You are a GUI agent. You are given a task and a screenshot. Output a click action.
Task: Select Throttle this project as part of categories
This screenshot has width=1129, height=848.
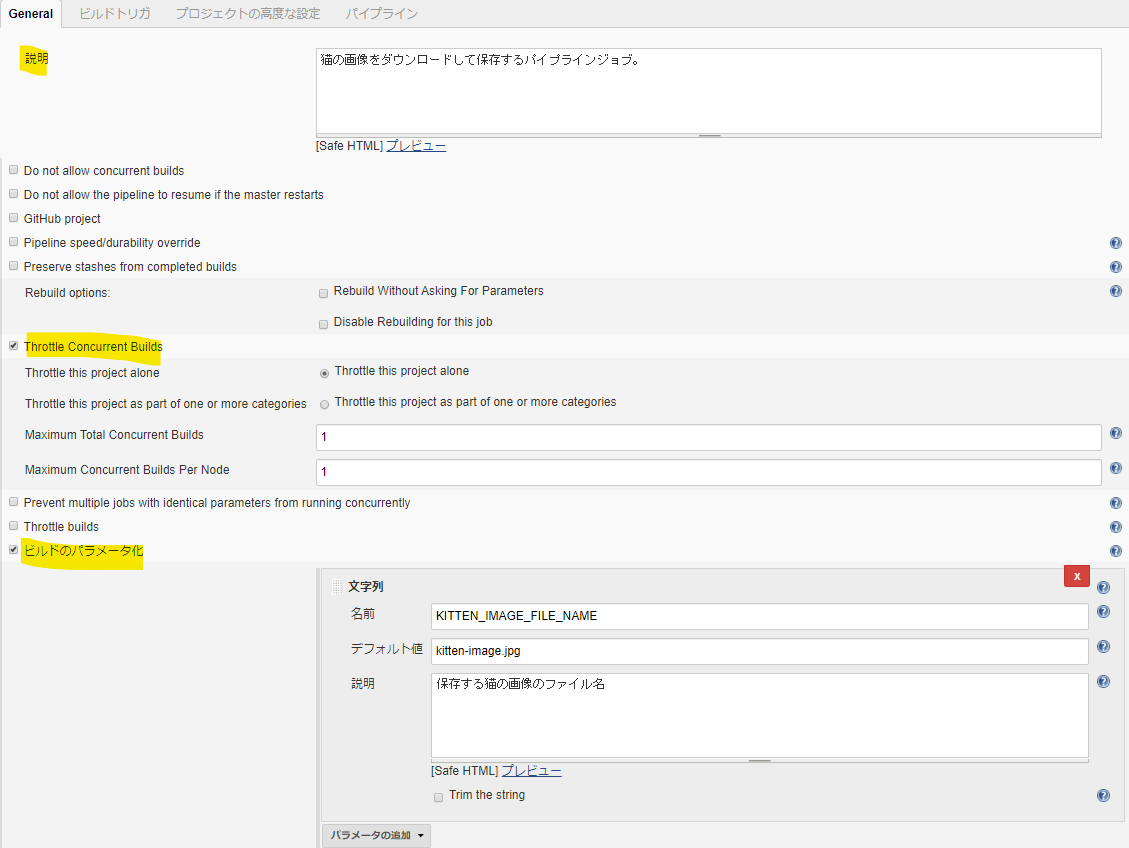point(324,404)
